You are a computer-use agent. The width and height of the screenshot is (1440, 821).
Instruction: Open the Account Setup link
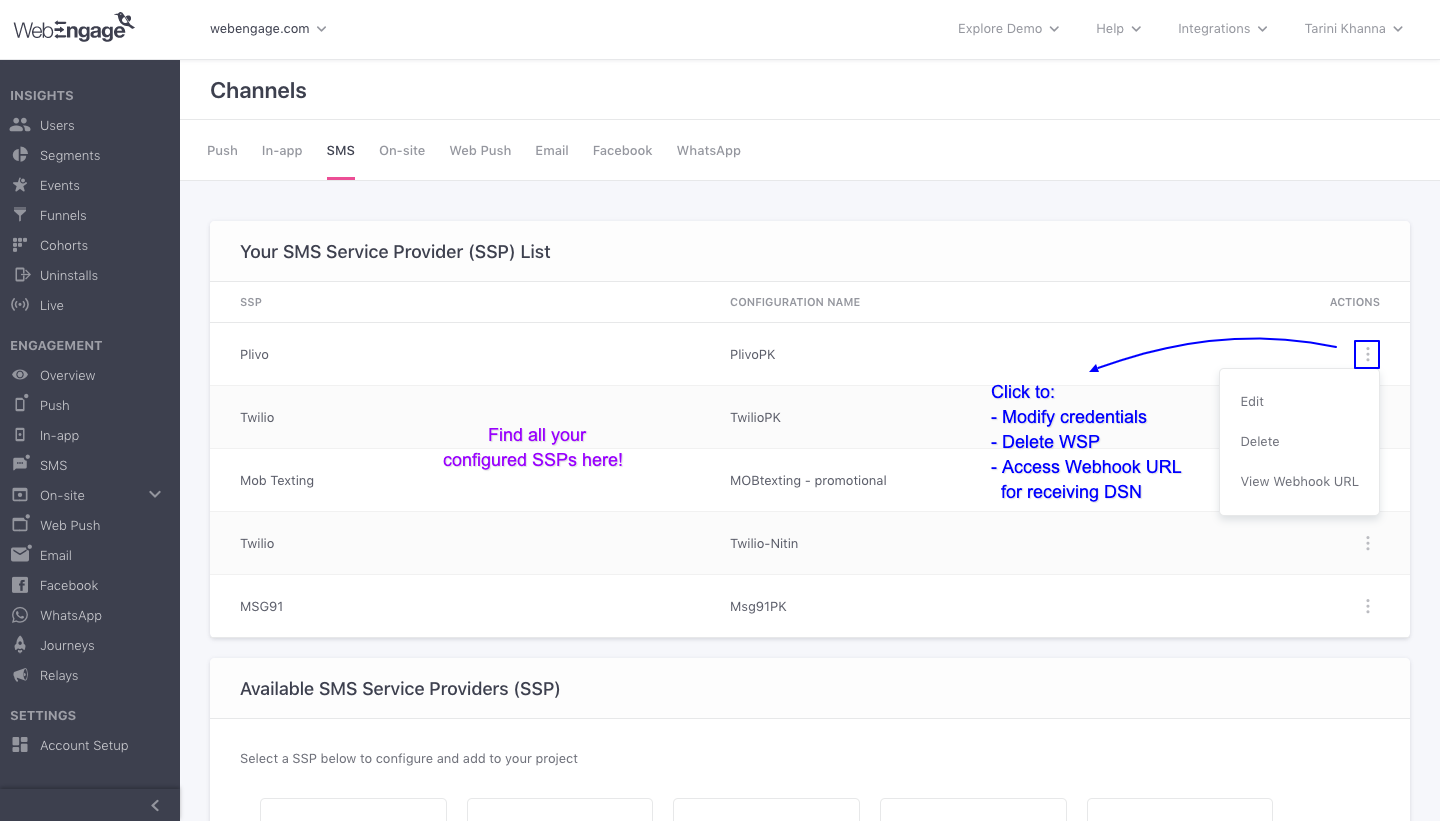coord(84,745)
